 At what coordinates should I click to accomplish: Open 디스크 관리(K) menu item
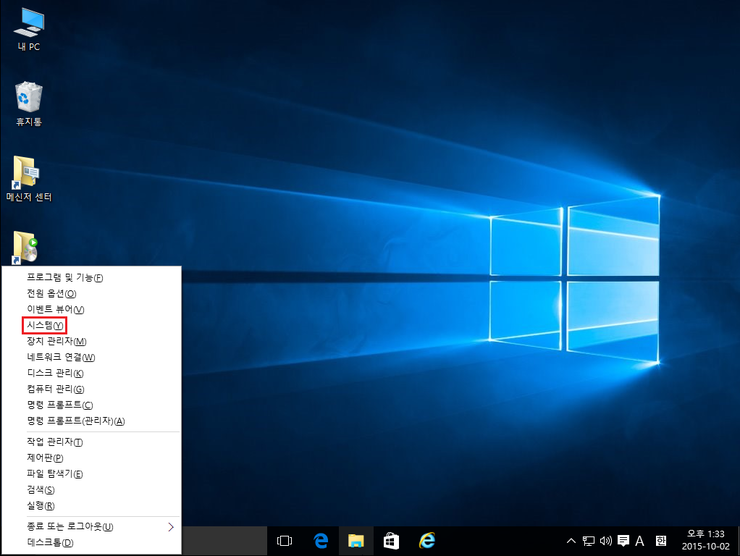[x=92, y=373]
